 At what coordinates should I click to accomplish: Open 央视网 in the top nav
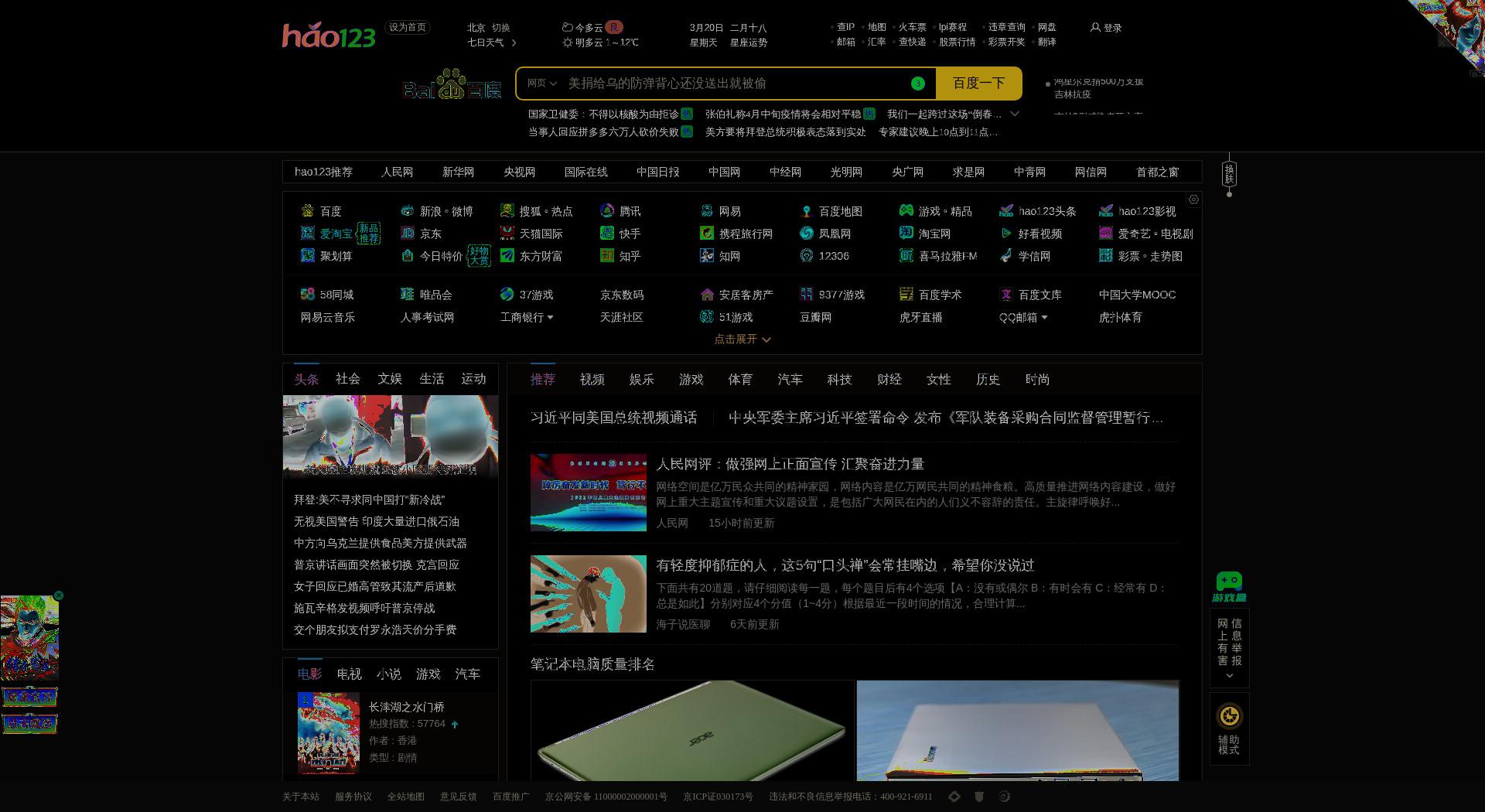pos(519,172)
